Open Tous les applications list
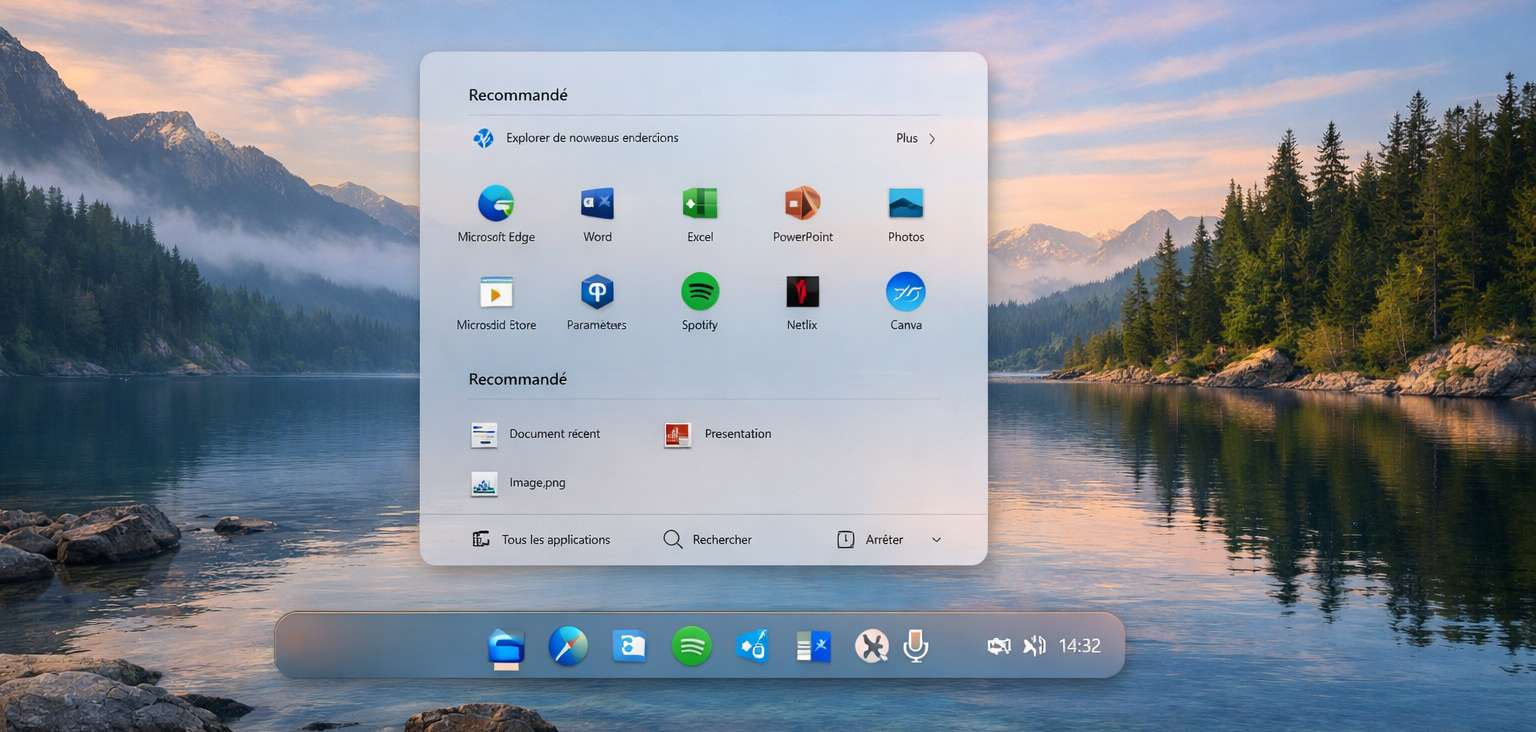The width and height of the screenshot is (1536, 732). pos(541,540)
